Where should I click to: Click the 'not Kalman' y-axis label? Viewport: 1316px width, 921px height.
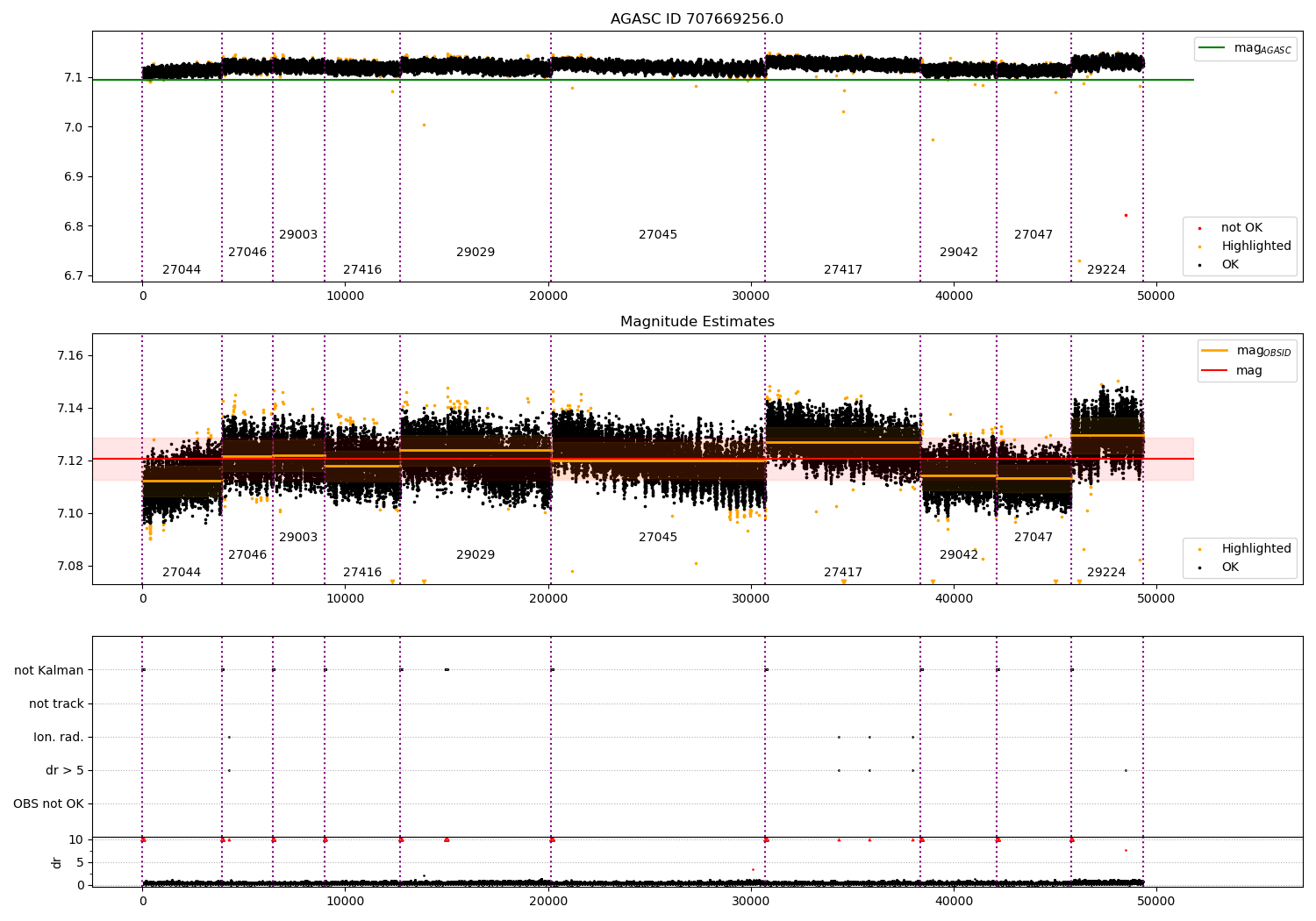(x=49, y=671)
